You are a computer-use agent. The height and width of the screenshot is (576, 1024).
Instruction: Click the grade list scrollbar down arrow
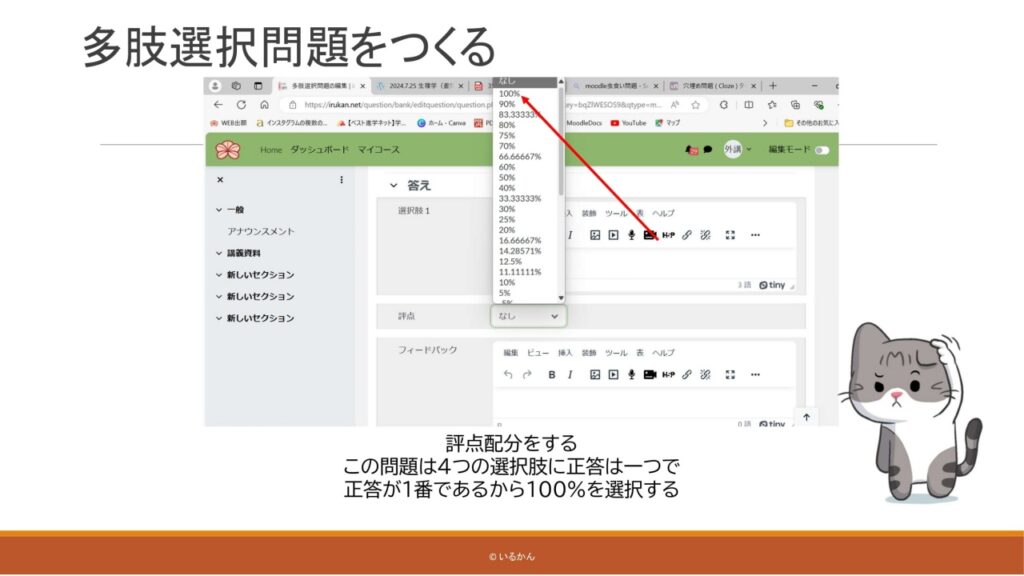[x=561, y=298]
